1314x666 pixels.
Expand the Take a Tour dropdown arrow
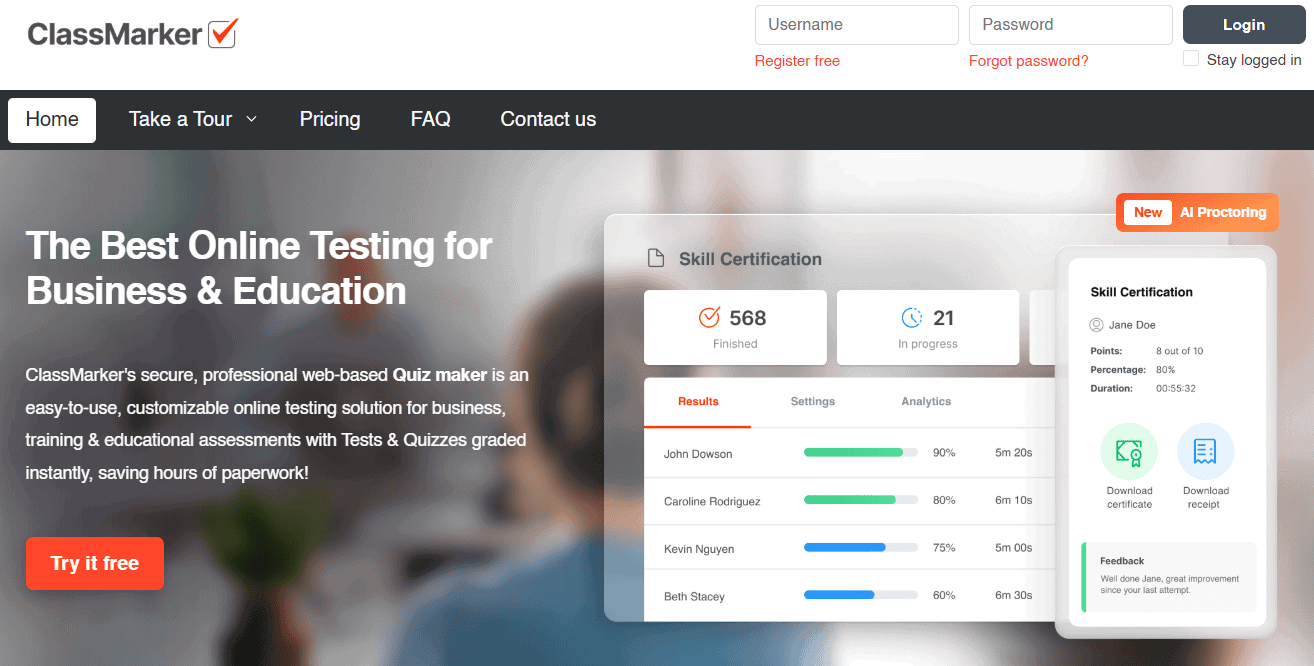(252, 119)
